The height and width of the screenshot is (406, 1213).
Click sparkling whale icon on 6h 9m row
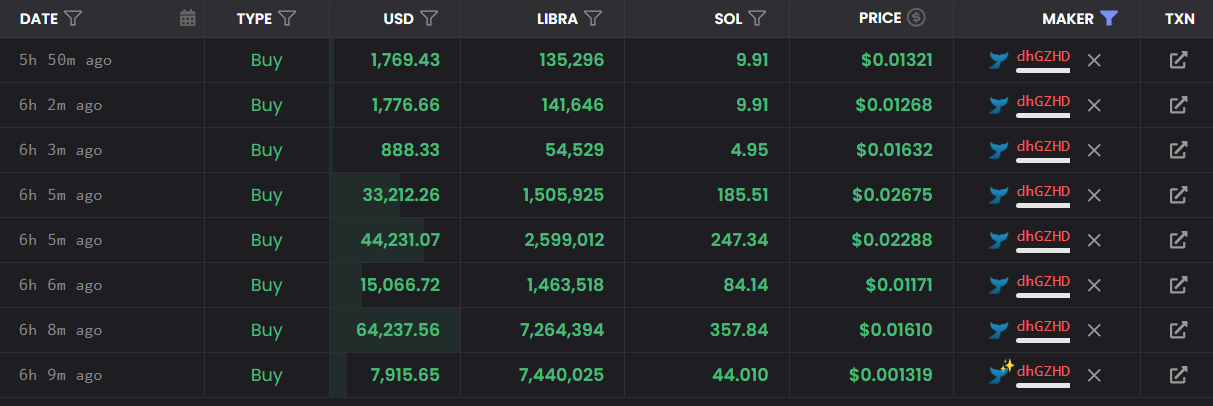pos(1001,372)
